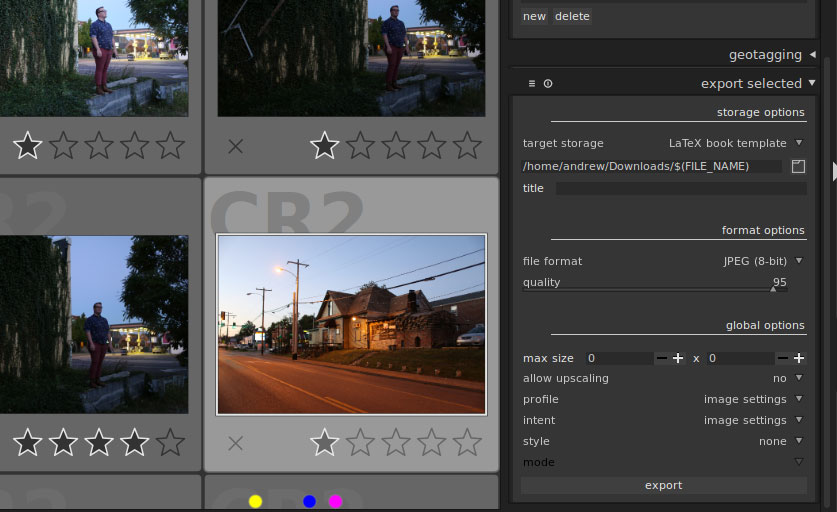Click the new button

[x=534, y=16]
